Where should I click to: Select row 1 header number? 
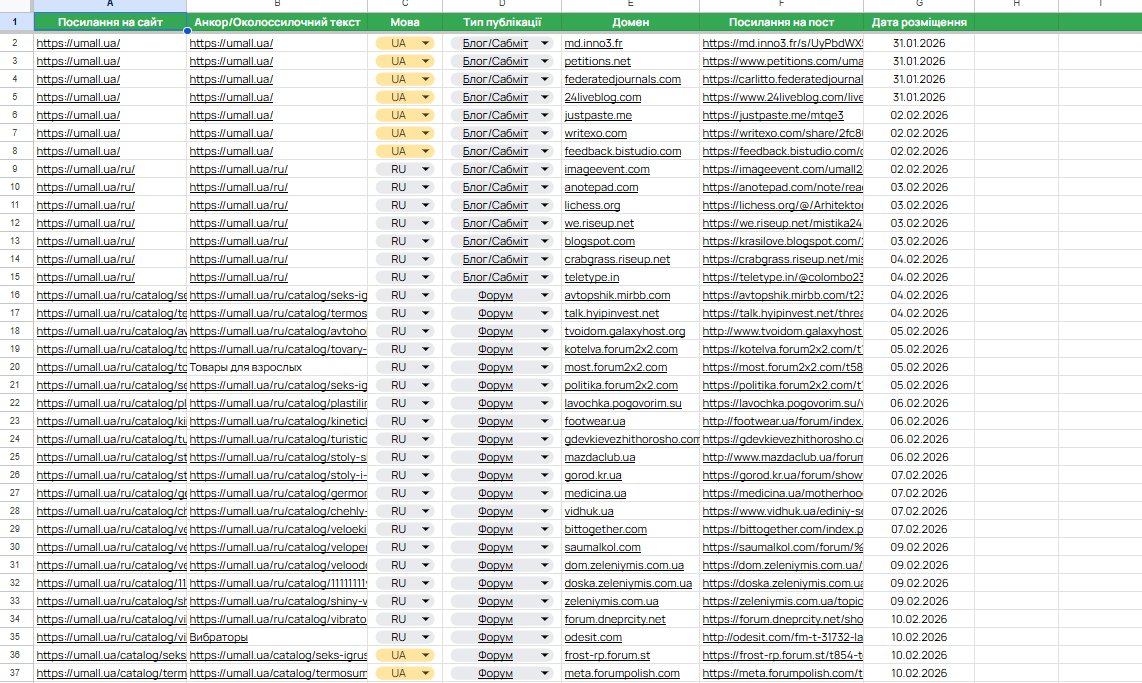coord(15,22)
